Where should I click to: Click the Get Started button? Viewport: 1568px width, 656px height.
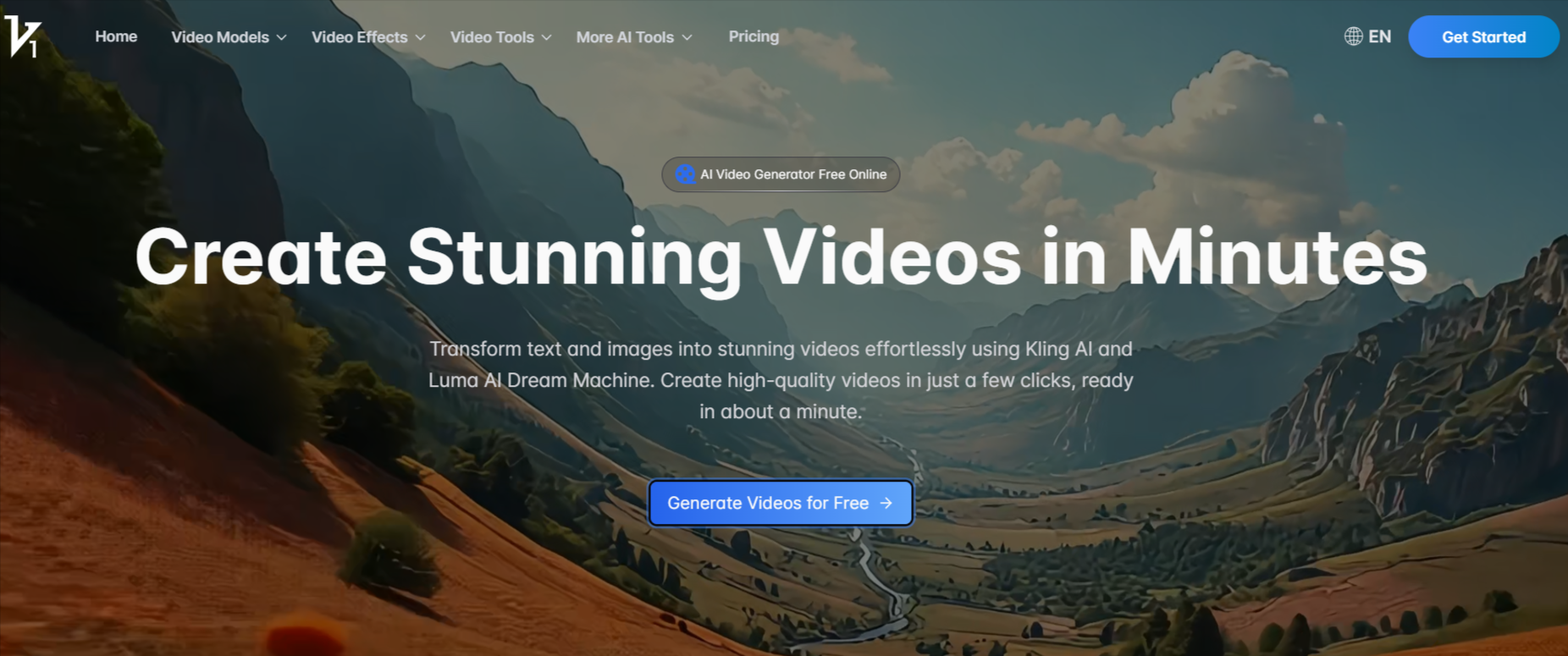pos(1483,37)
